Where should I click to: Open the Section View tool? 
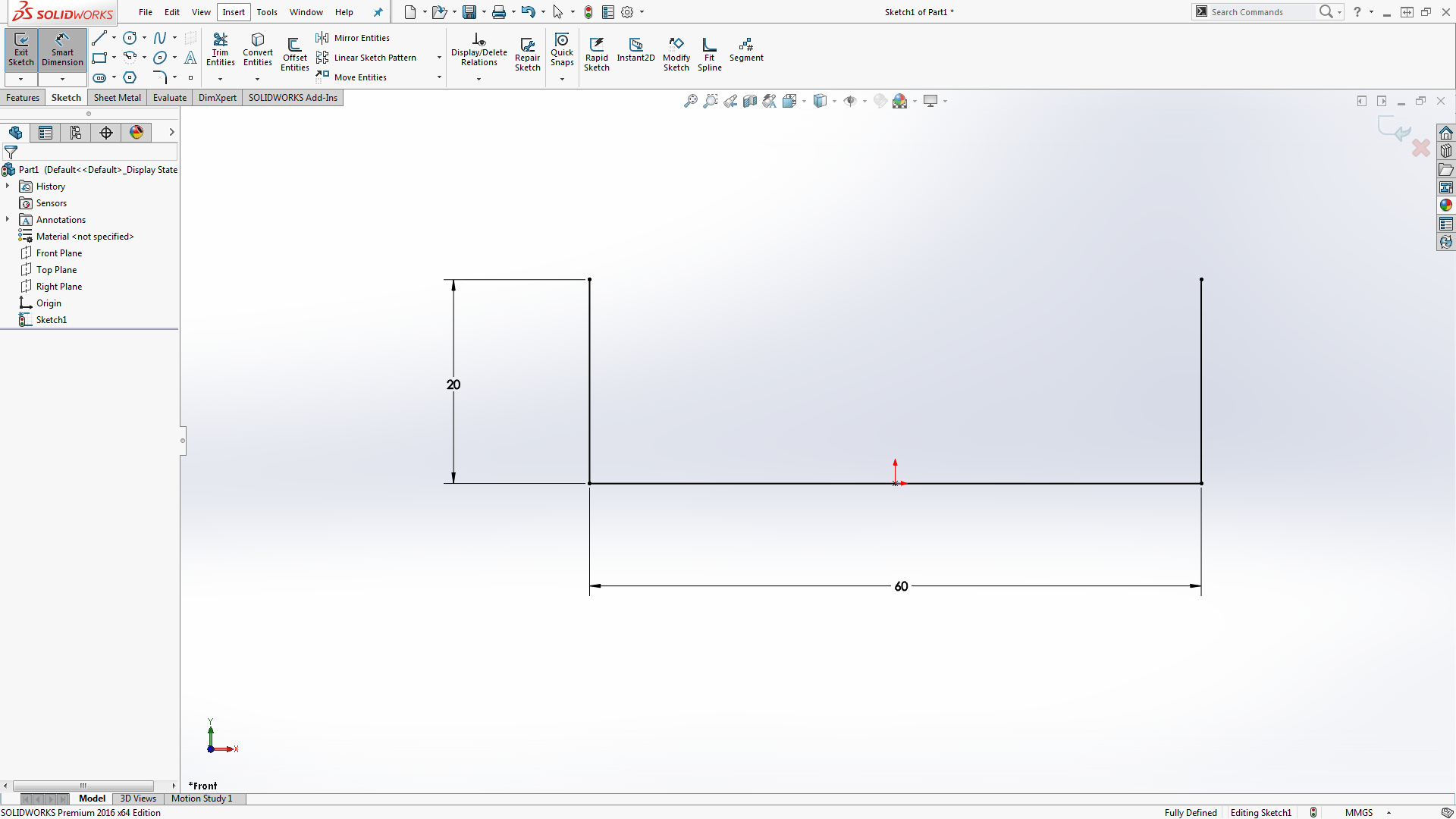coord(749,100)
